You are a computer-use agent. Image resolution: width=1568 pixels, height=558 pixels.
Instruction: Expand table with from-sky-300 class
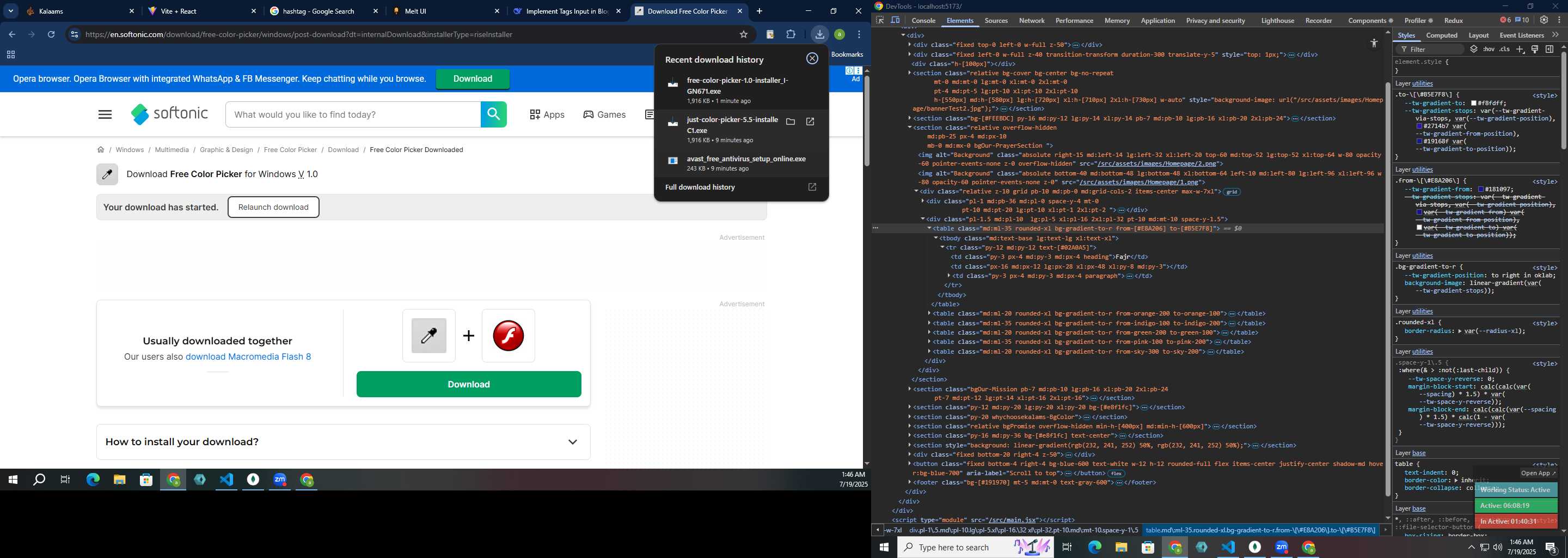929,351
